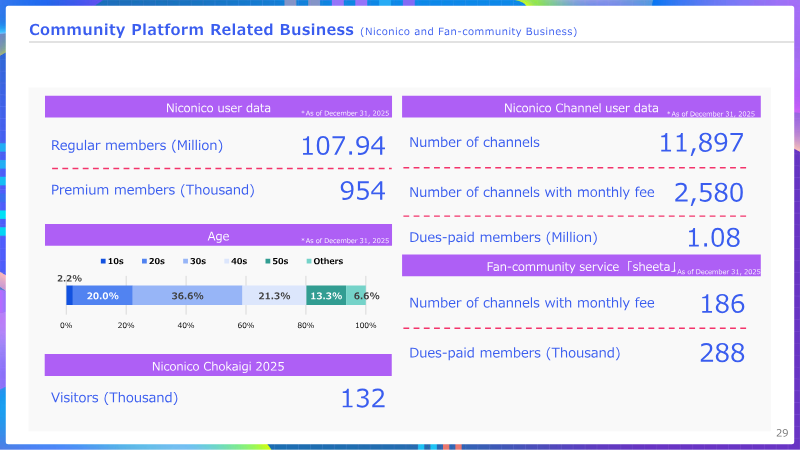Click the 'Niconico Channel user data' header
The width and height of the screenshot is (800, 450).
point(581,107)
